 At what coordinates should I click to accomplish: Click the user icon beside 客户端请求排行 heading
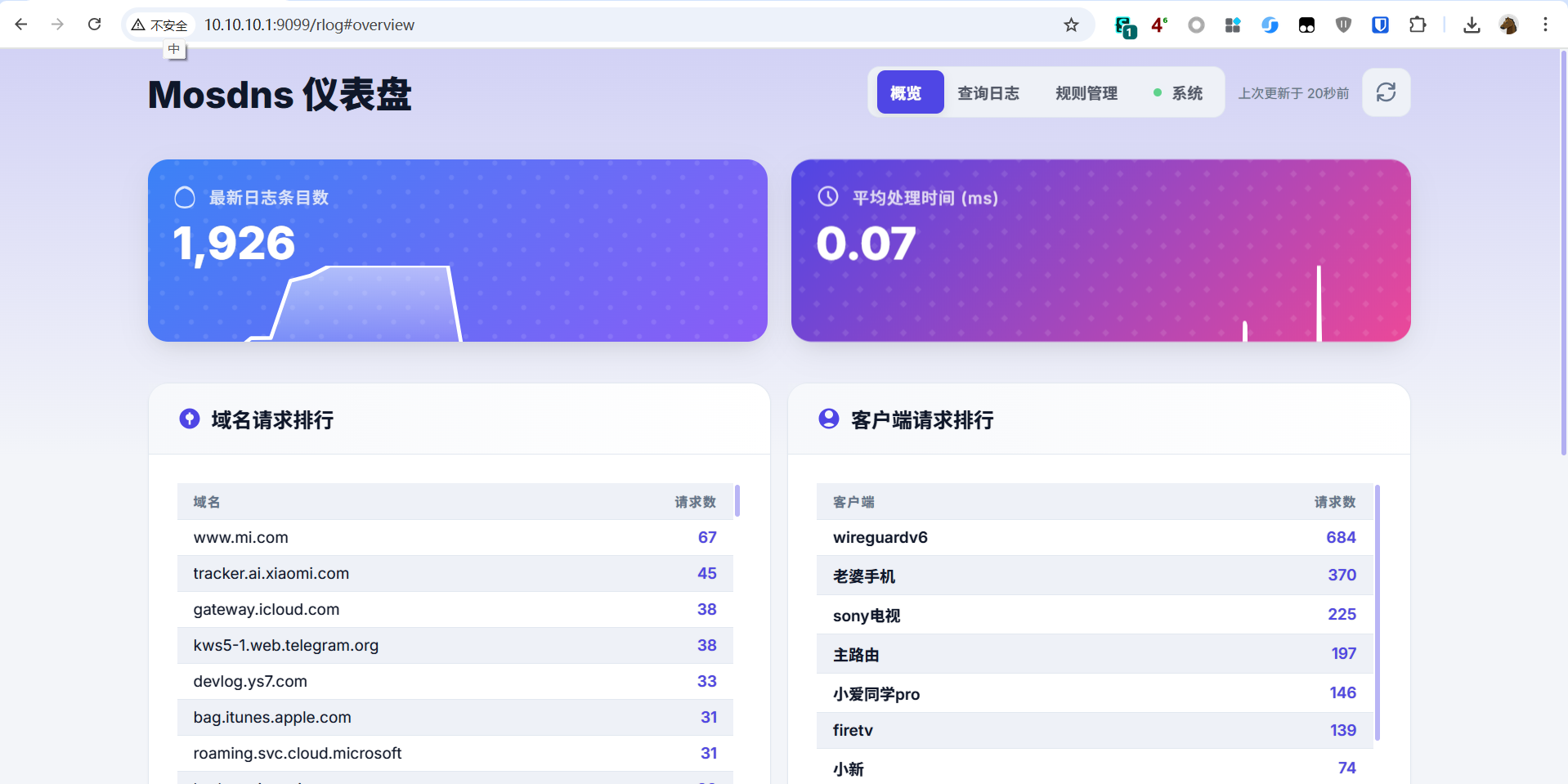[828, 419]
